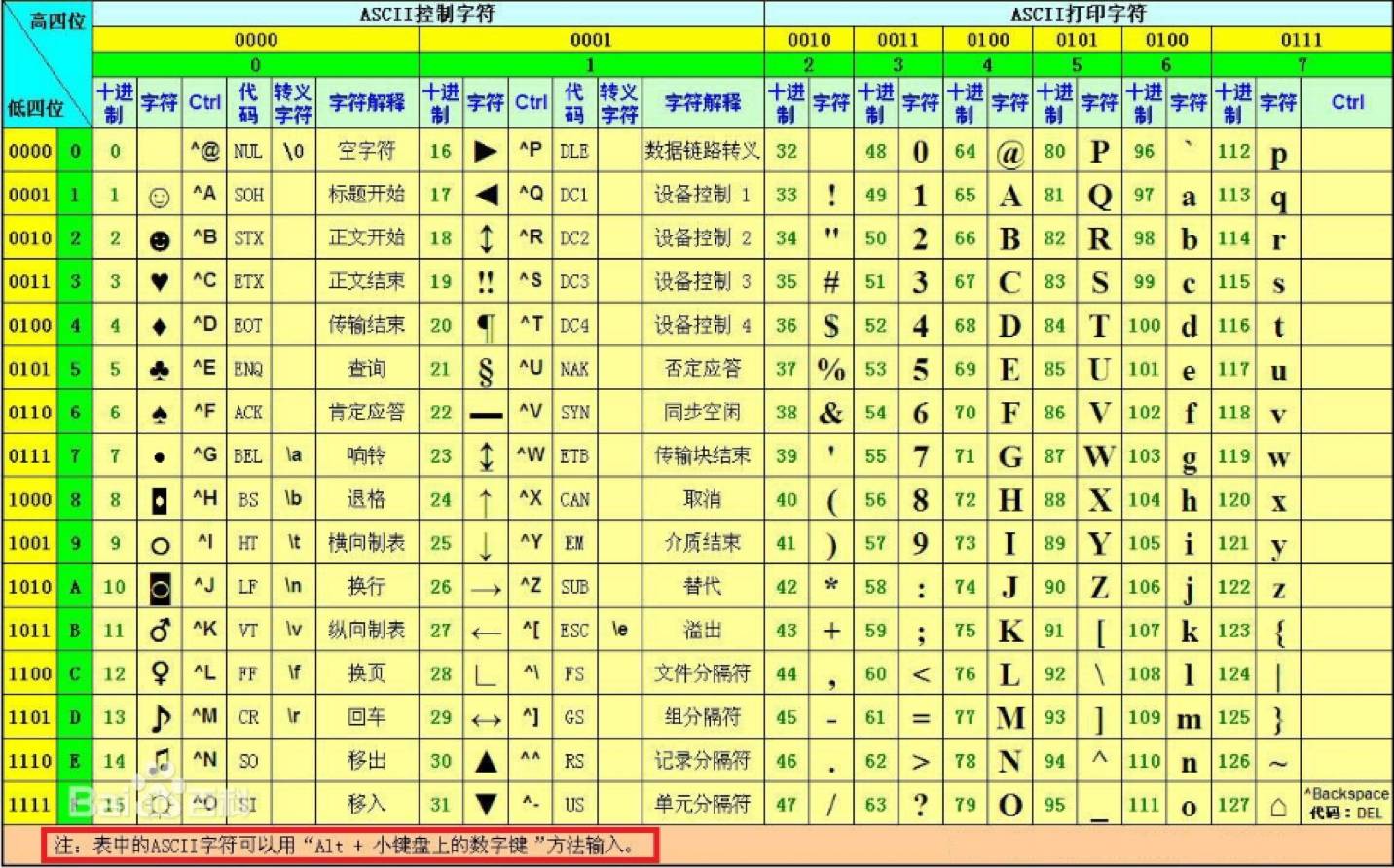Click the club suit symbol
Image resolution: width=1394 pixels, height=868 pixels.
tap(160, 370)
